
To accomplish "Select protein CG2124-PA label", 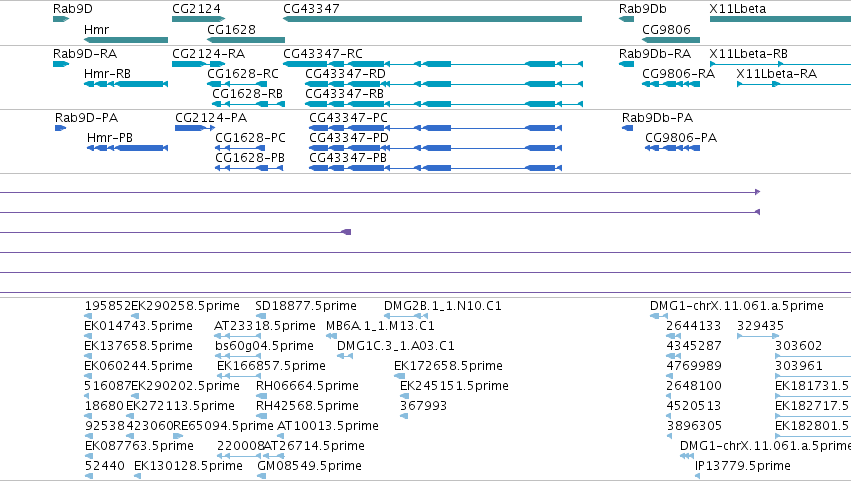I will (211, 118).
